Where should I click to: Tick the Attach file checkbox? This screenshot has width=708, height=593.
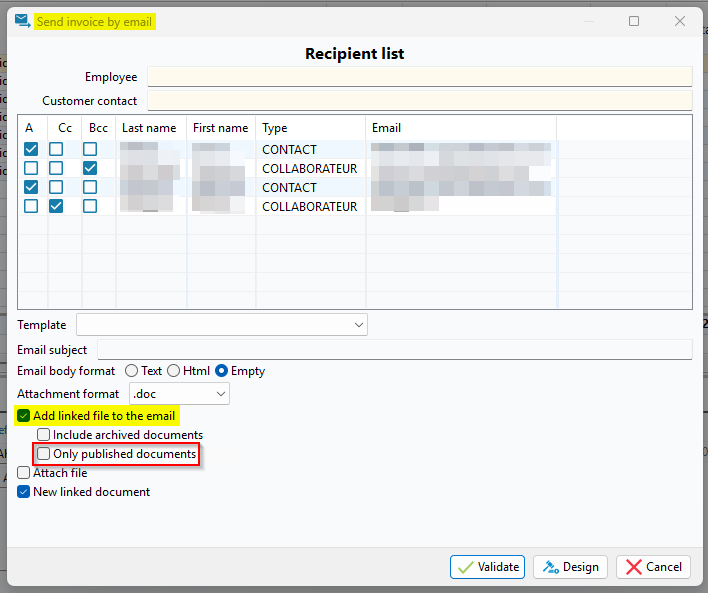coord(24,473)
